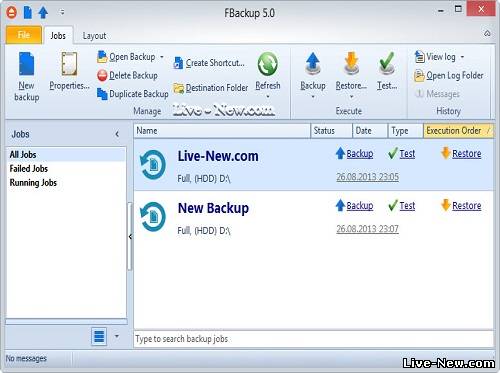The image size is (500, 373).
Task: Click the No messages status bar text
Action: 26,359
